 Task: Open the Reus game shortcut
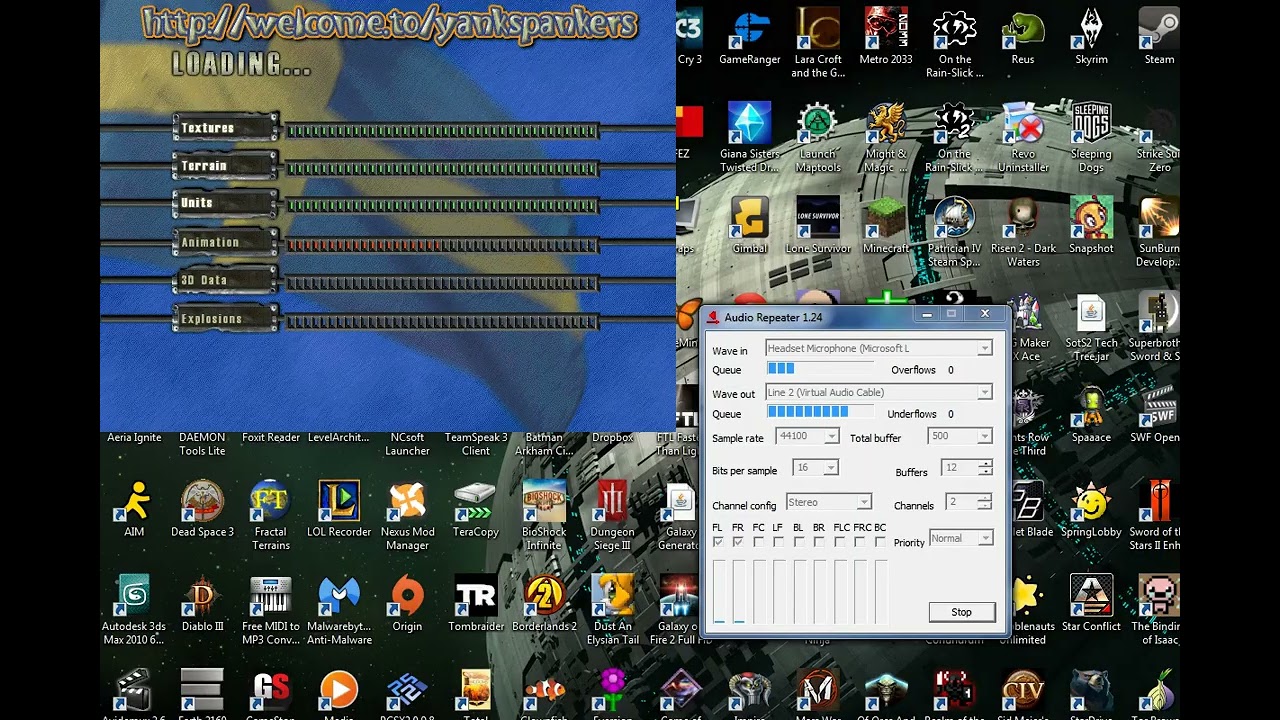(1023, 38)
